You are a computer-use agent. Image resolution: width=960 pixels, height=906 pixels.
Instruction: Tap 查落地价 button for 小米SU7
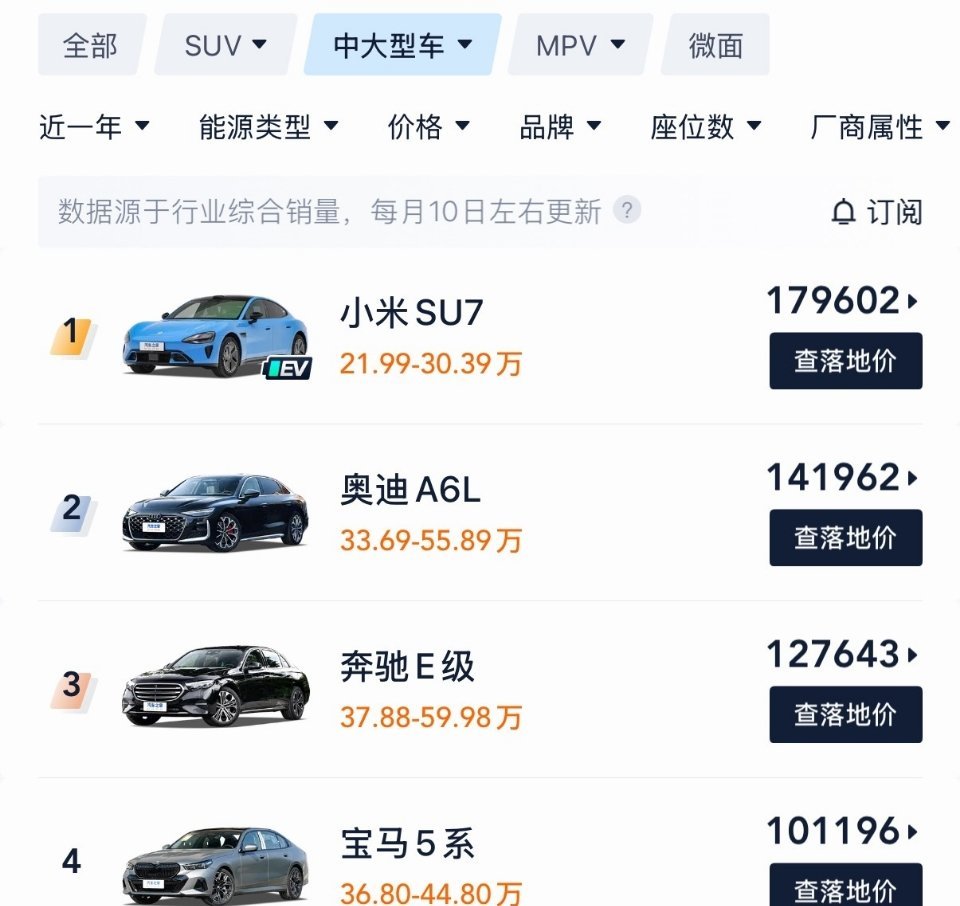click(x=846, y=361)
